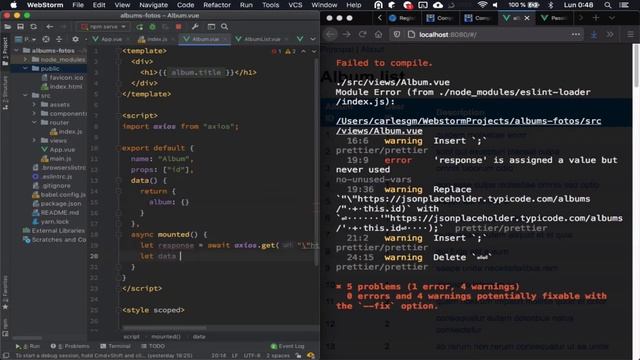Switch to the AlbumList.vue editor tab
The image size is (640, 360).
262,39
